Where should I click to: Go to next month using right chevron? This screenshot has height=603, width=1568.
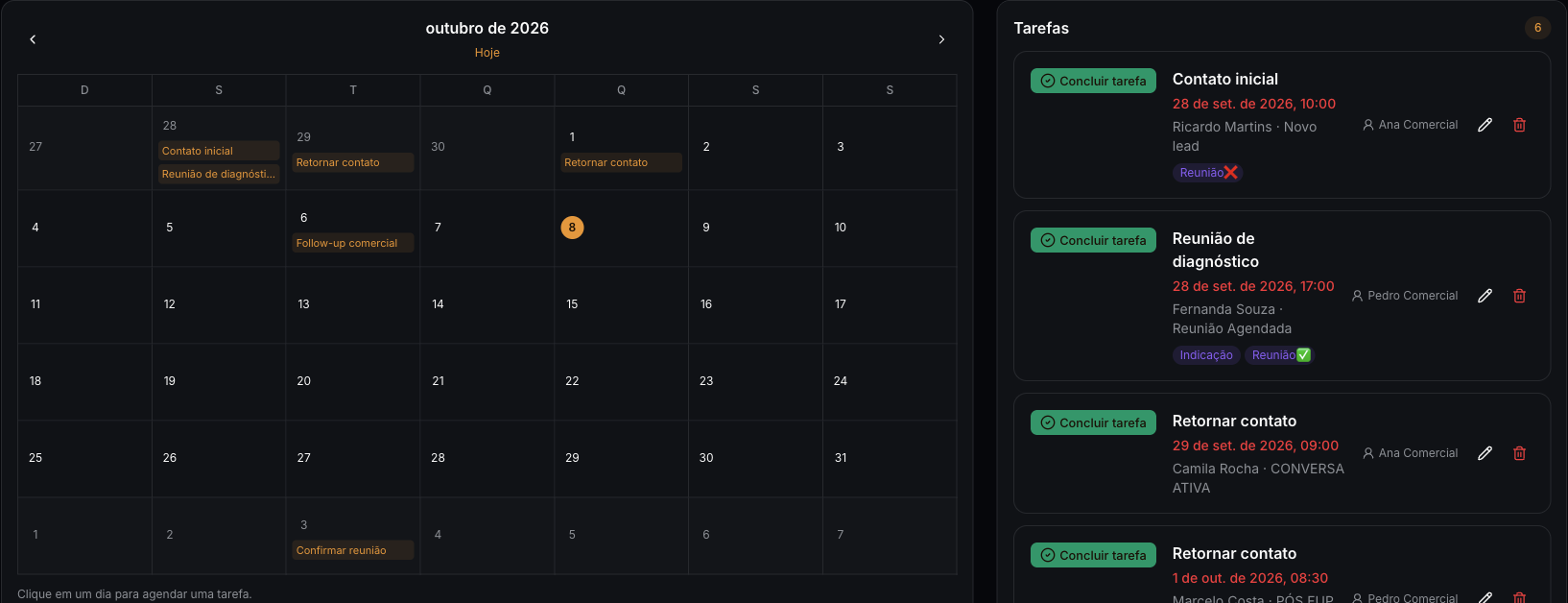coord(941,39)
